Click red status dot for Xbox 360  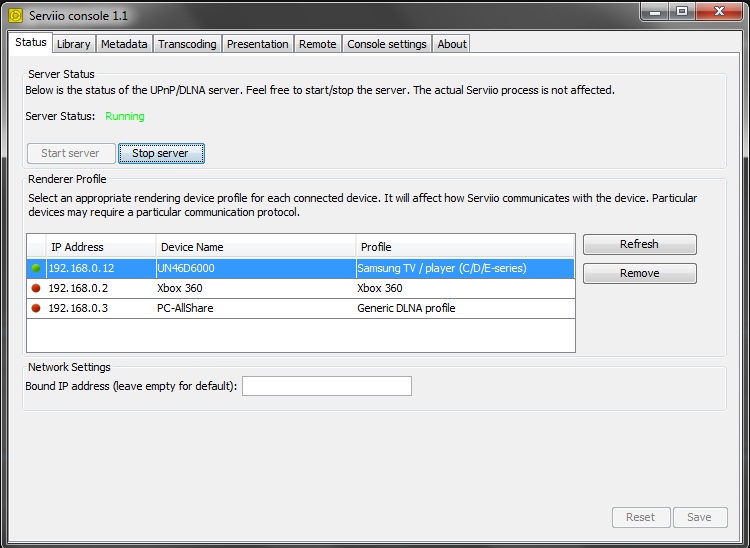click(x=36, y=288)
